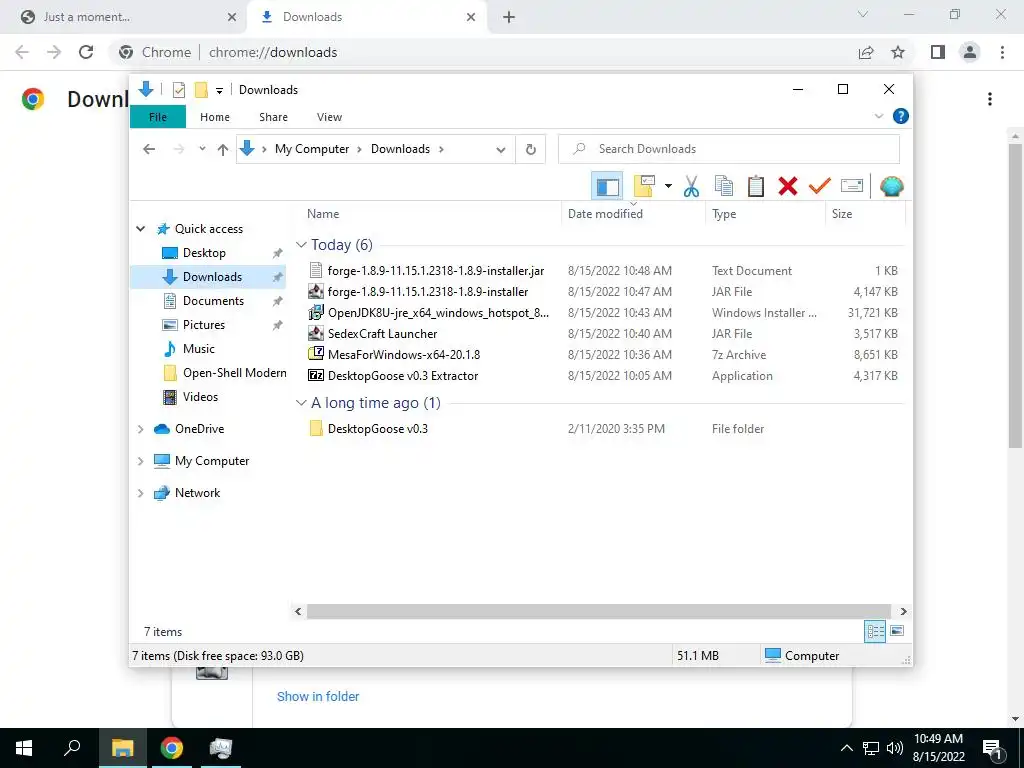Select forge-1.8.9 installer JAR file
1024x768 pixels.
[x=428, y=292]
